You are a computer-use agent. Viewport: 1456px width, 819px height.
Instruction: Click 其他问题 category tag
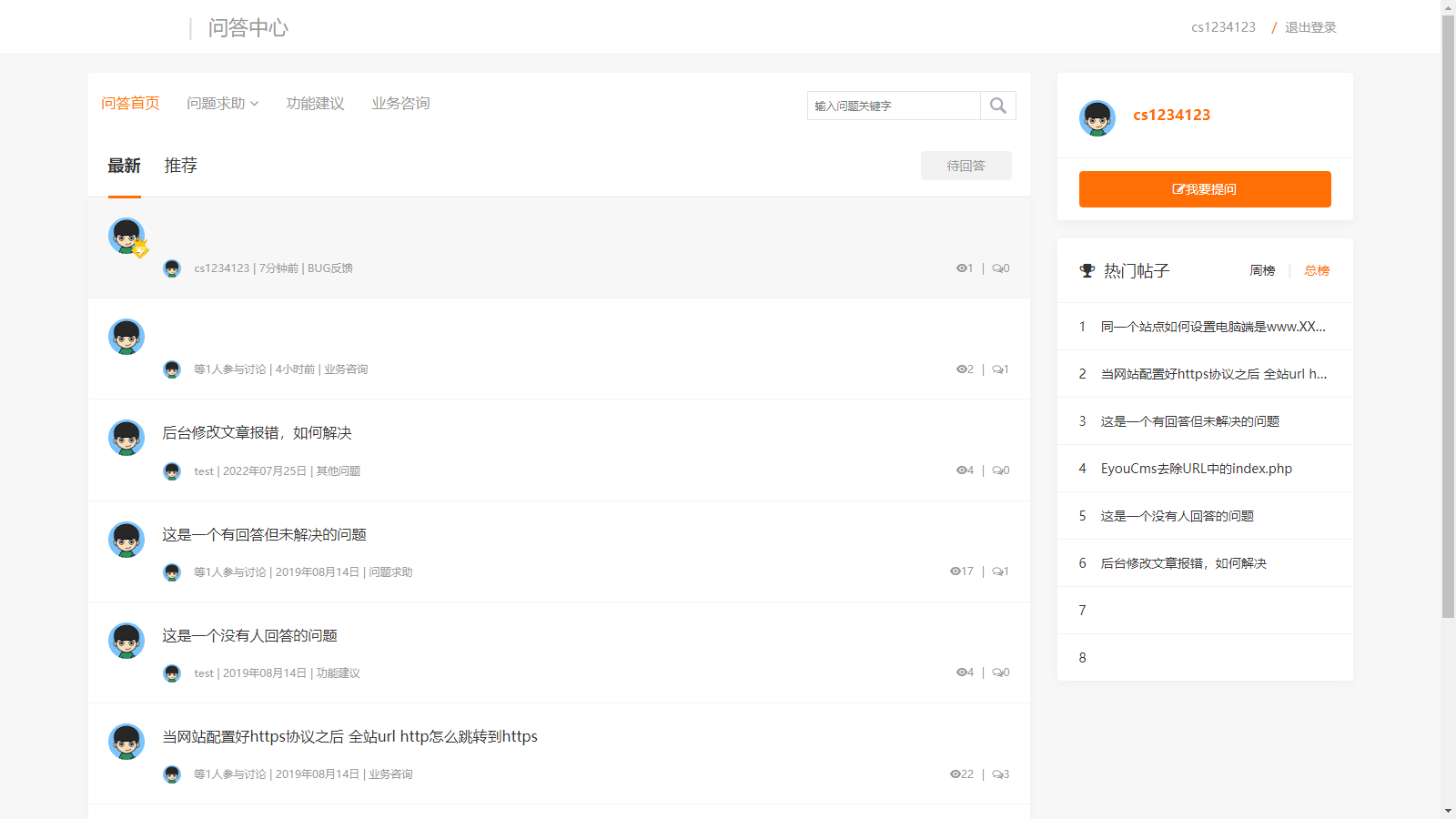(x=339, y=471)
